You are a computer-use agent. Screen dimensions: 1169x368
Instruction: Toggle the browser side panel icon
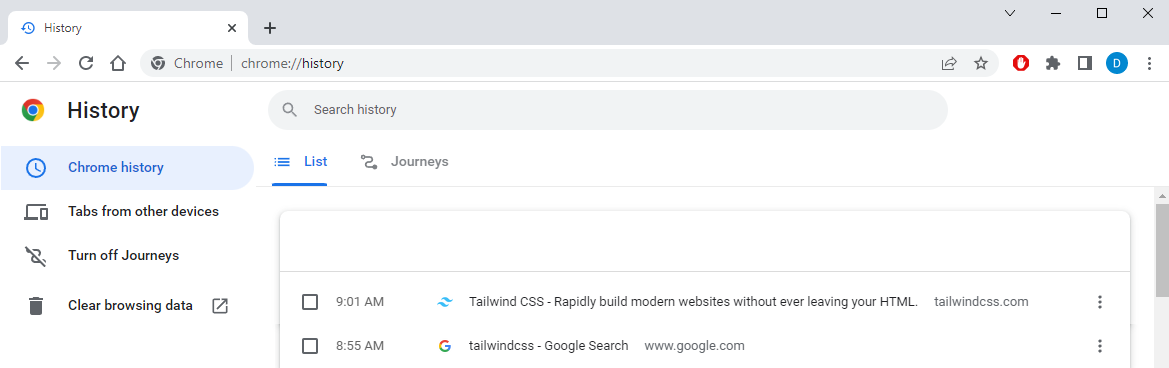click(x=1085, y=63)
